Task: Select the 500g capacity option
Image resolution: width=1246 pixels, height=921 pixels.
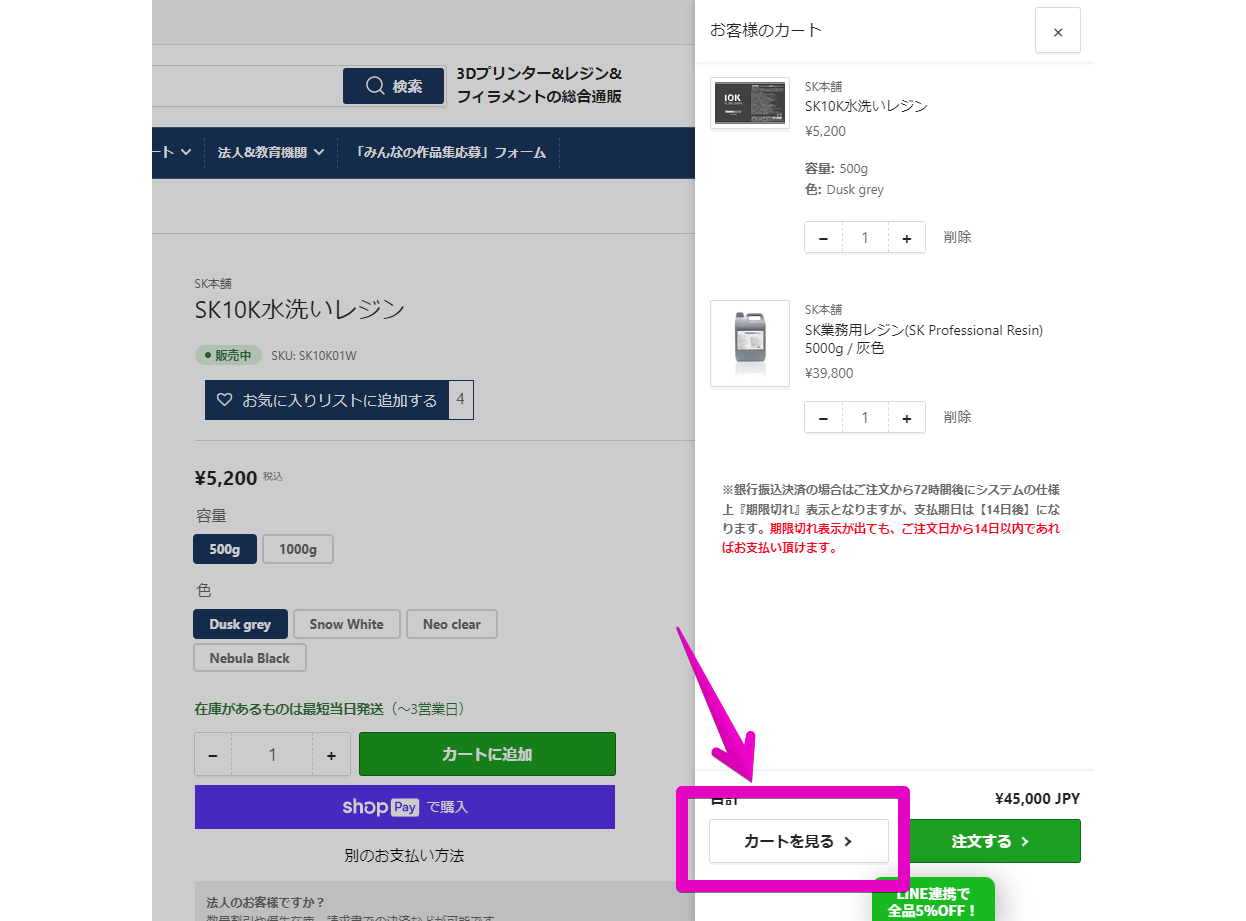Action: coord(225,549)
